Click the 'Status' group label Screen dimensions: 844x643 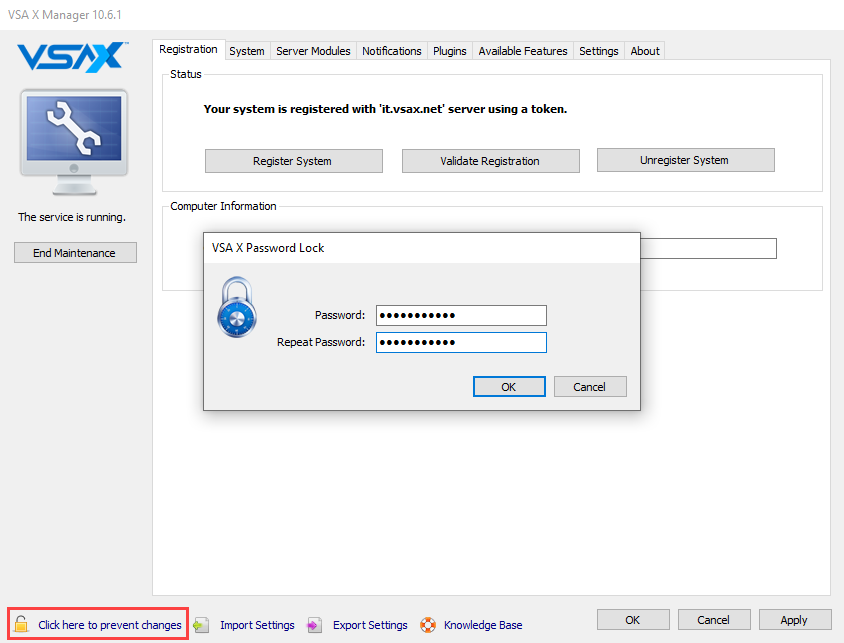[186, 74]
